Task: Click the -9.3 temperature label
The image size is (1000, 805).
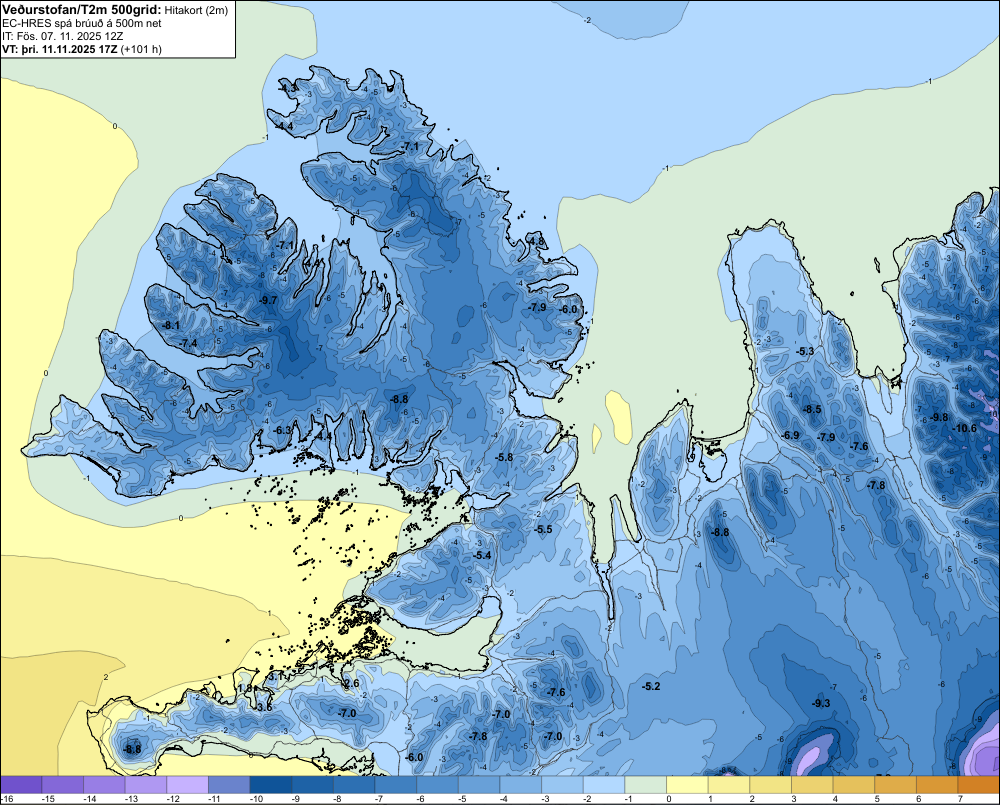Action: pyautogui.click(x=821, y=703)
